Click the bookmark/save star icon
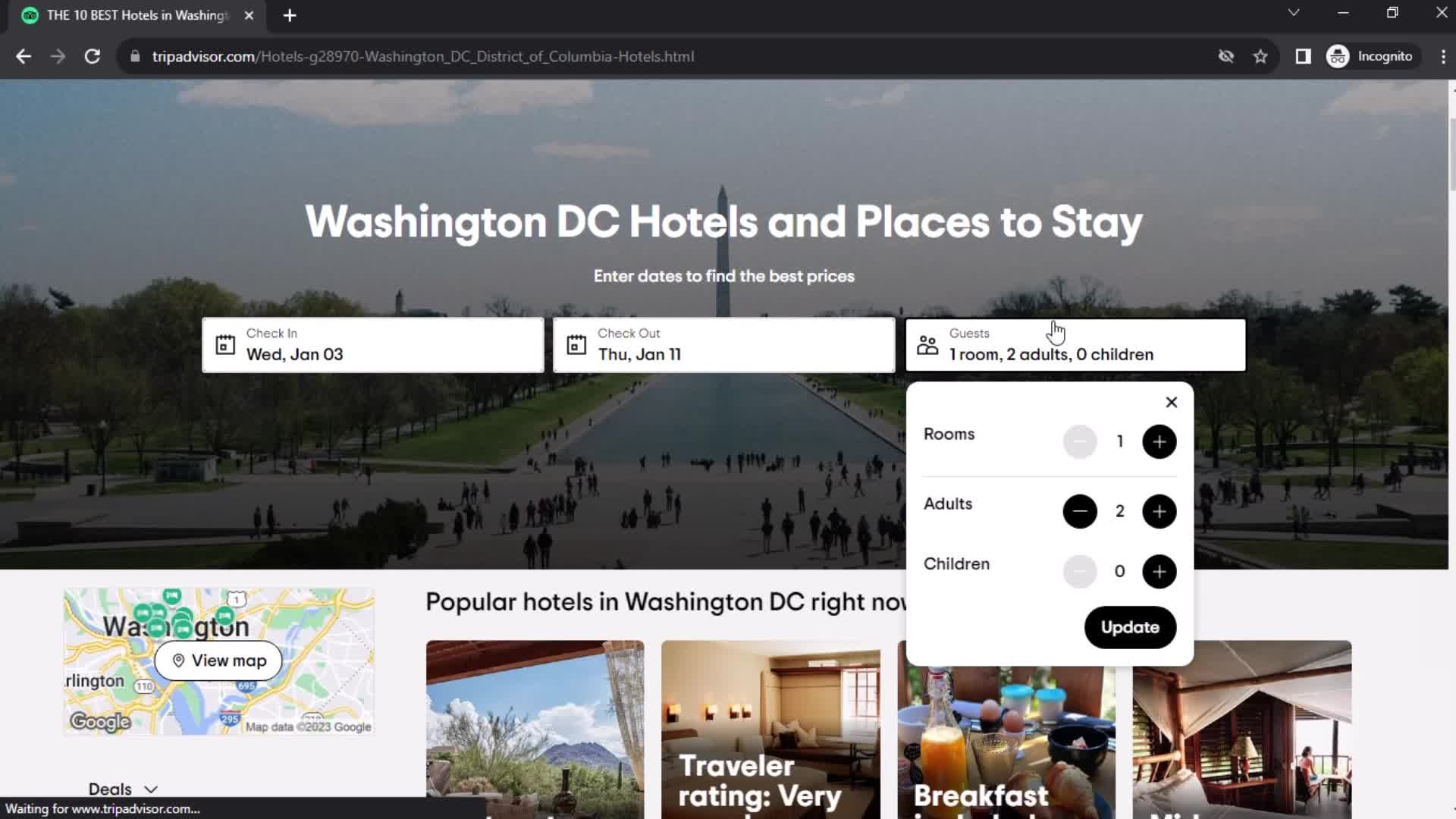The height and width of the screenshot is (819, 1456). [1261, 57]
